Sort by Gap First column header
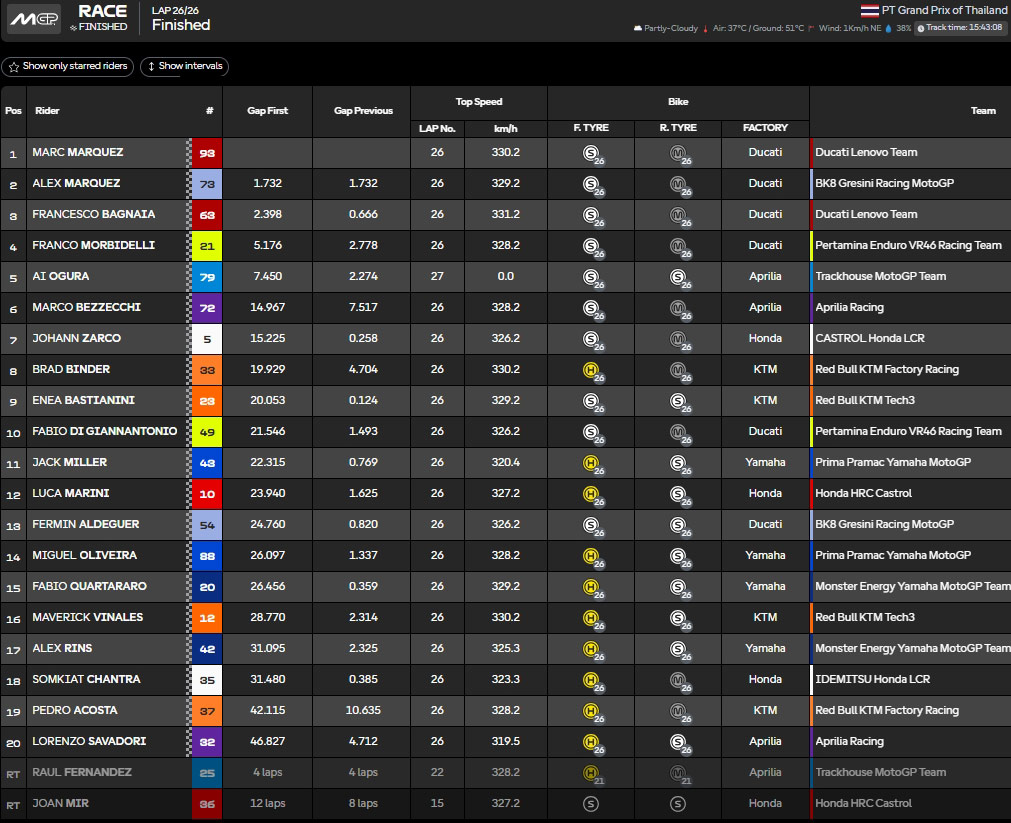 pos(267,111)
